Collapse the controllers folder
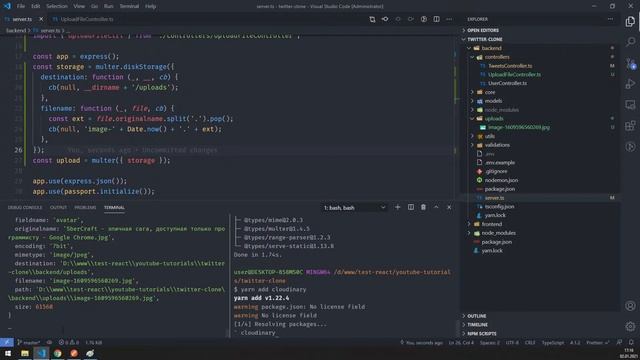 (x=497, y=57)
